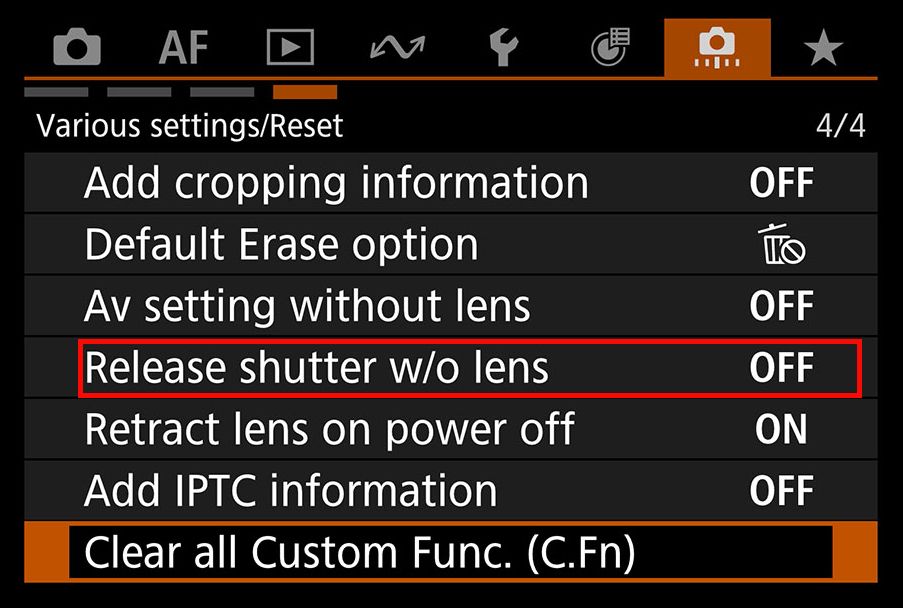This screenshot has height=608, width=903.
Task: Toggle the Add IPTC information OFF value
Action: [x=781, y=491]
